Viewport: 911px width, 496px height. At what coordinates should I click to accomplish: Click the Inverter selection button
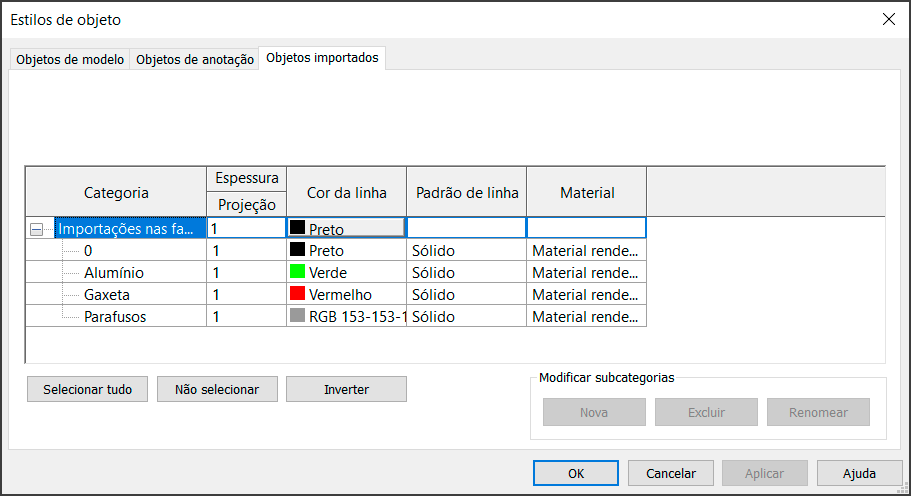pyautogui.click(x=346, y=389)
